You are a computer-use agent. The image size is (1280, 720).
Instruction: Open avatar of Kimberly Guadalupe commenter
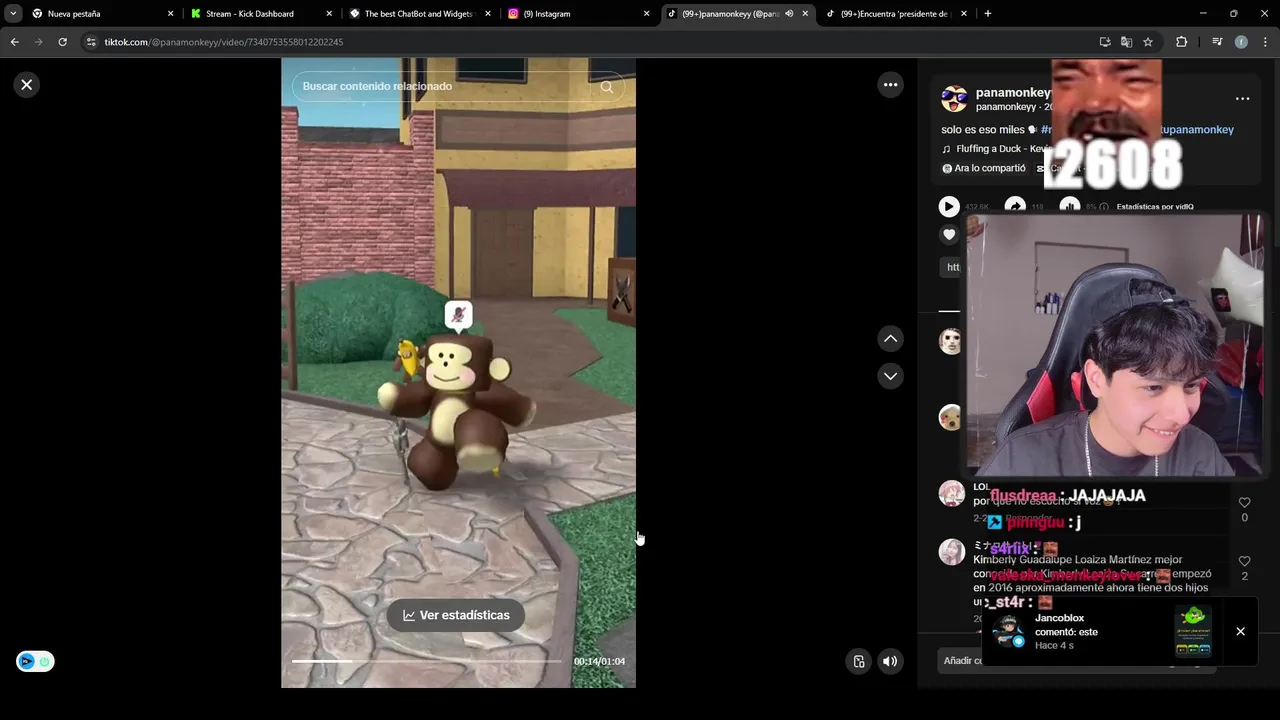pyautogui.click(x=951, y=552)
